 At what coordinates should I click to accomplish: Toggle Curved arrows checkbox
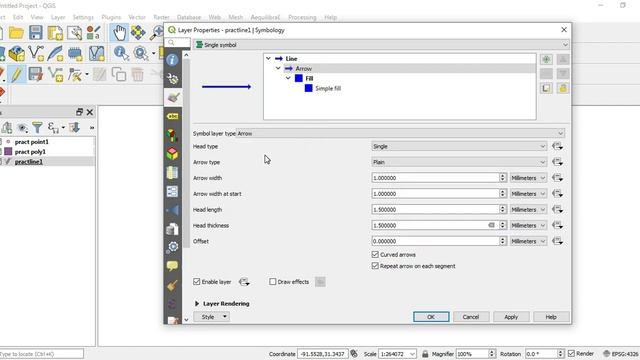375,254
